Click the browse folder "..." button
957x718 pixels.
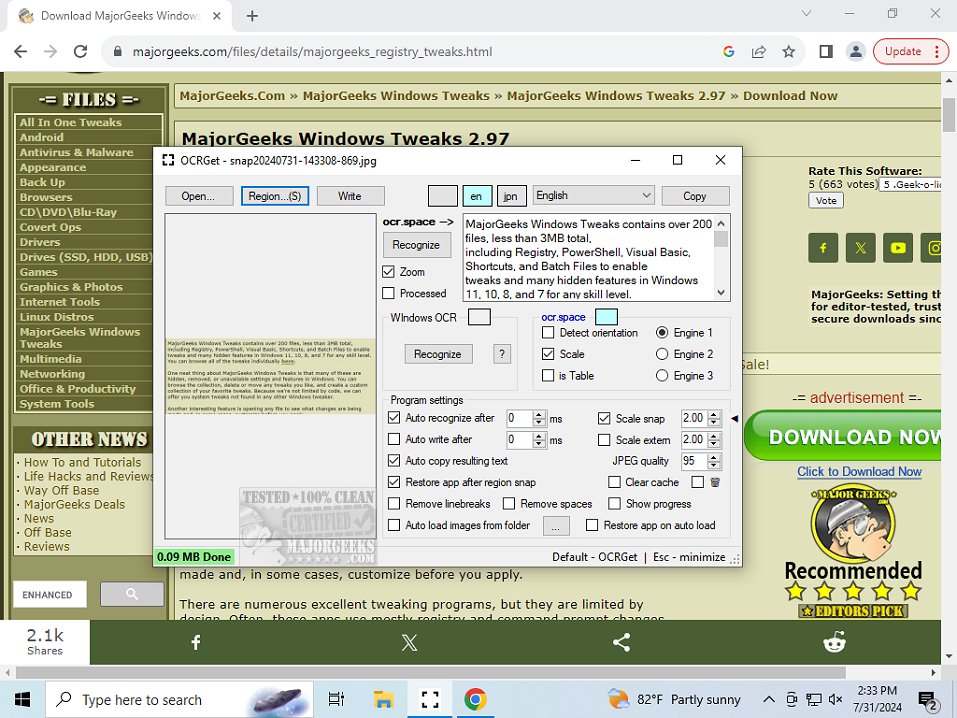point(556,526)
